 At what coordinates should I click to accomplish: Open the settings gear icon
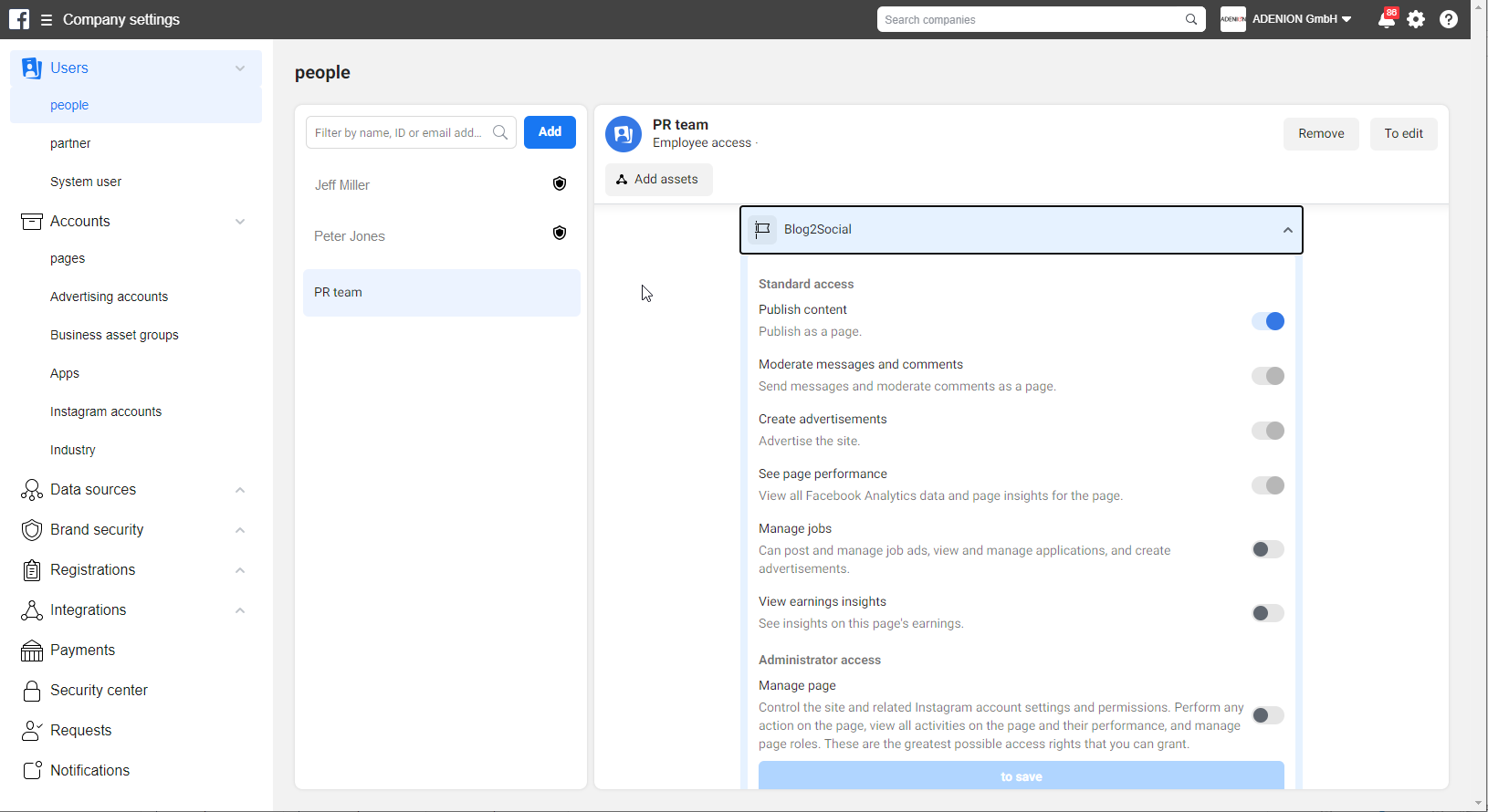coord(1416,19)
